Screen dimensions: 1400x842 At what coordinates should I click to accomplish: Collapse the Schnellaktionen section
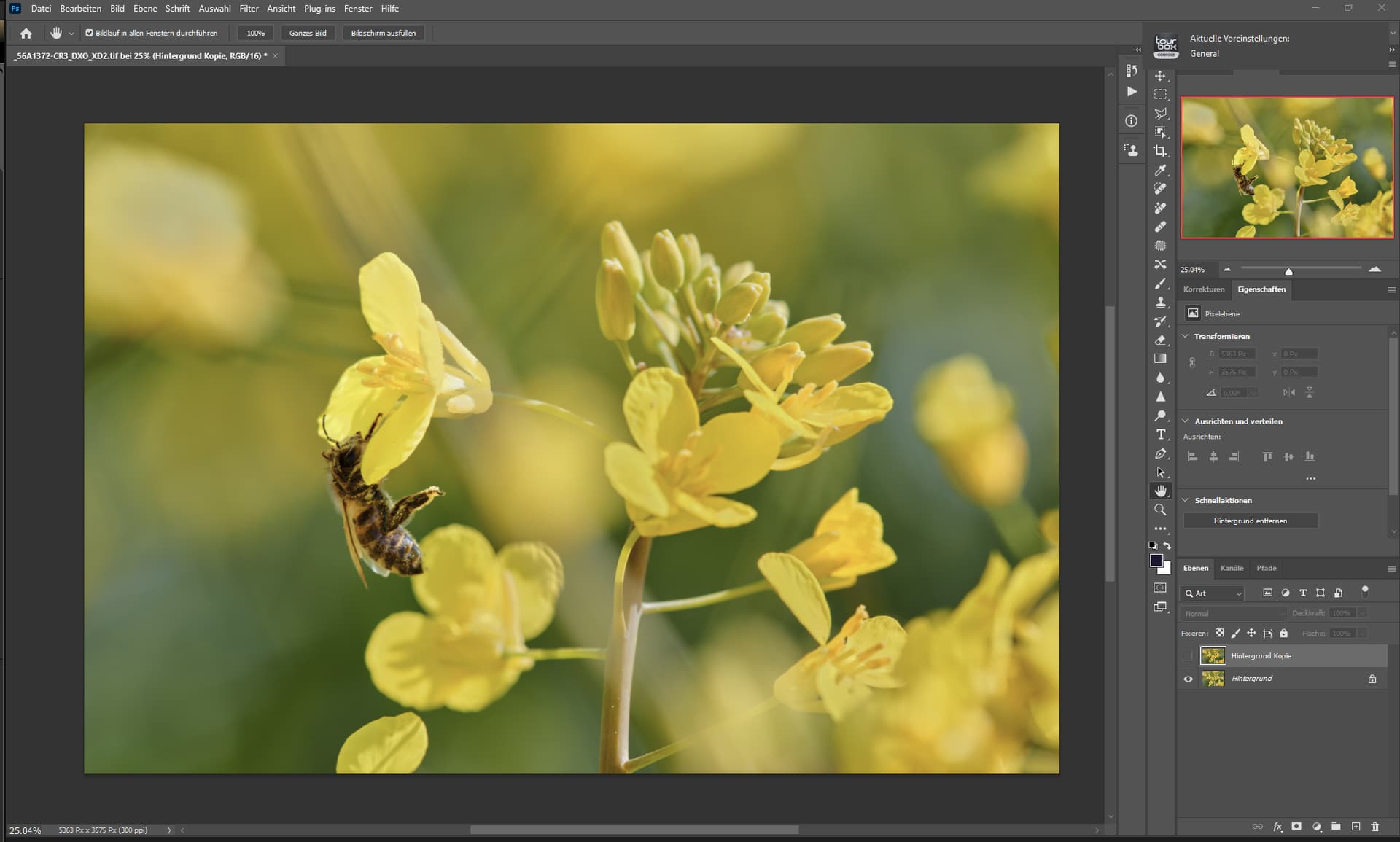1185,500
